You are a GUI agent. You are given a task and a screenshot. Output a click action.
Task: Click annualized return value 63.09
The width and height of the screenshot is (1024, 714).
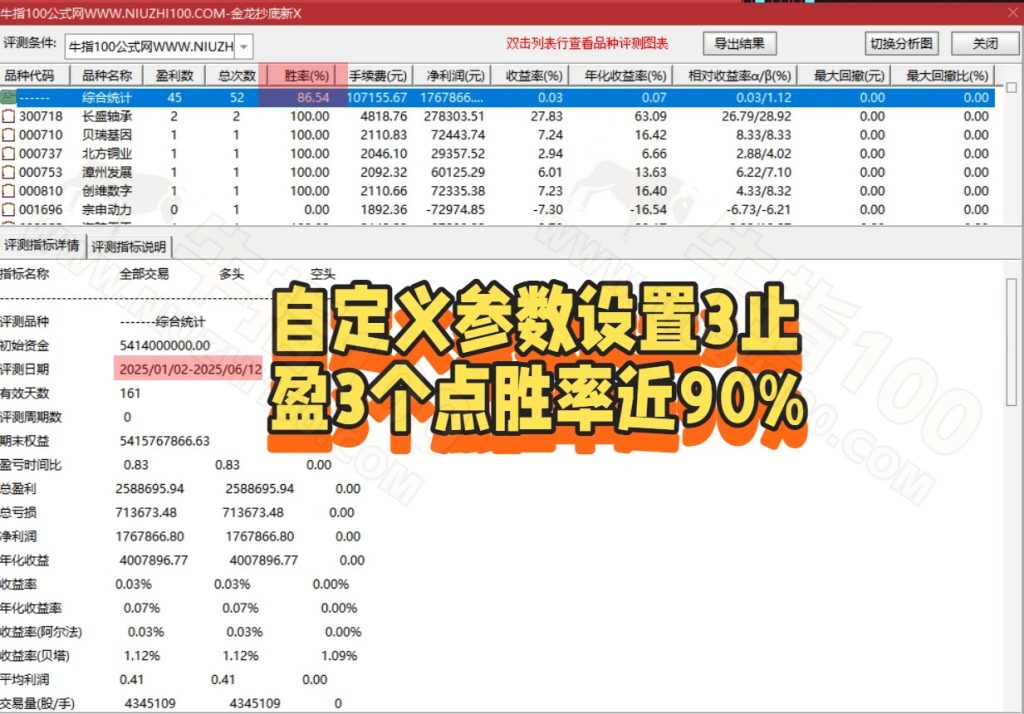pos(650,116)
